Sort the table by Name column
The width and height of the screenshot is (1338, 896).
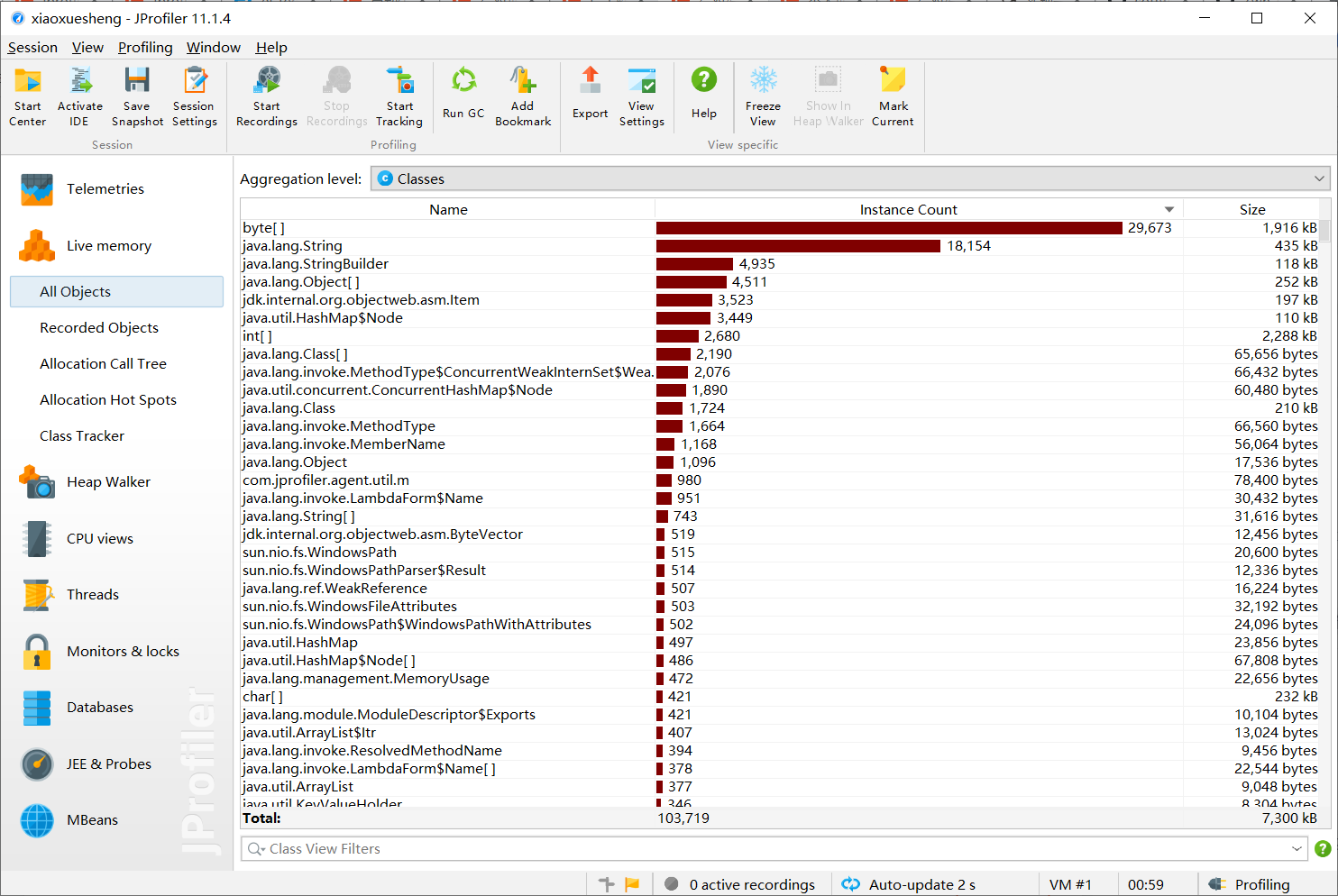(448, 209)
